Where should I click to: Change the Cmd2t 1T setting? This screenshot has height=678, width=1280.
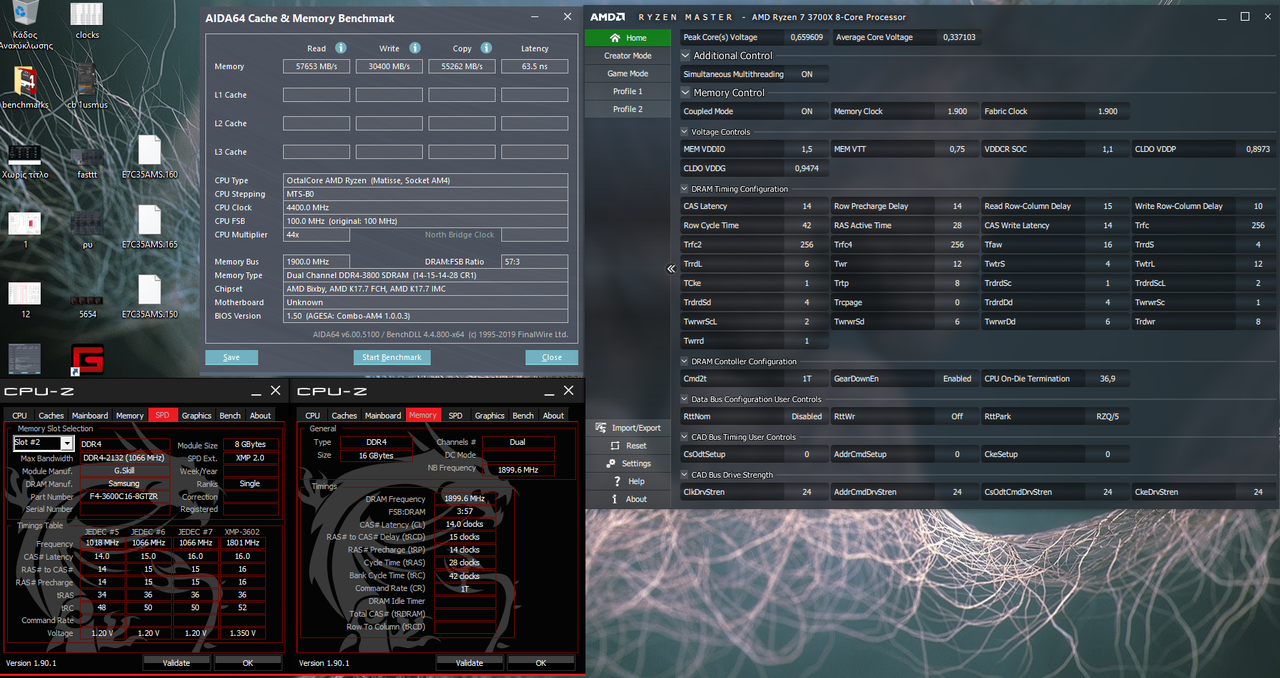pos(806,379)
